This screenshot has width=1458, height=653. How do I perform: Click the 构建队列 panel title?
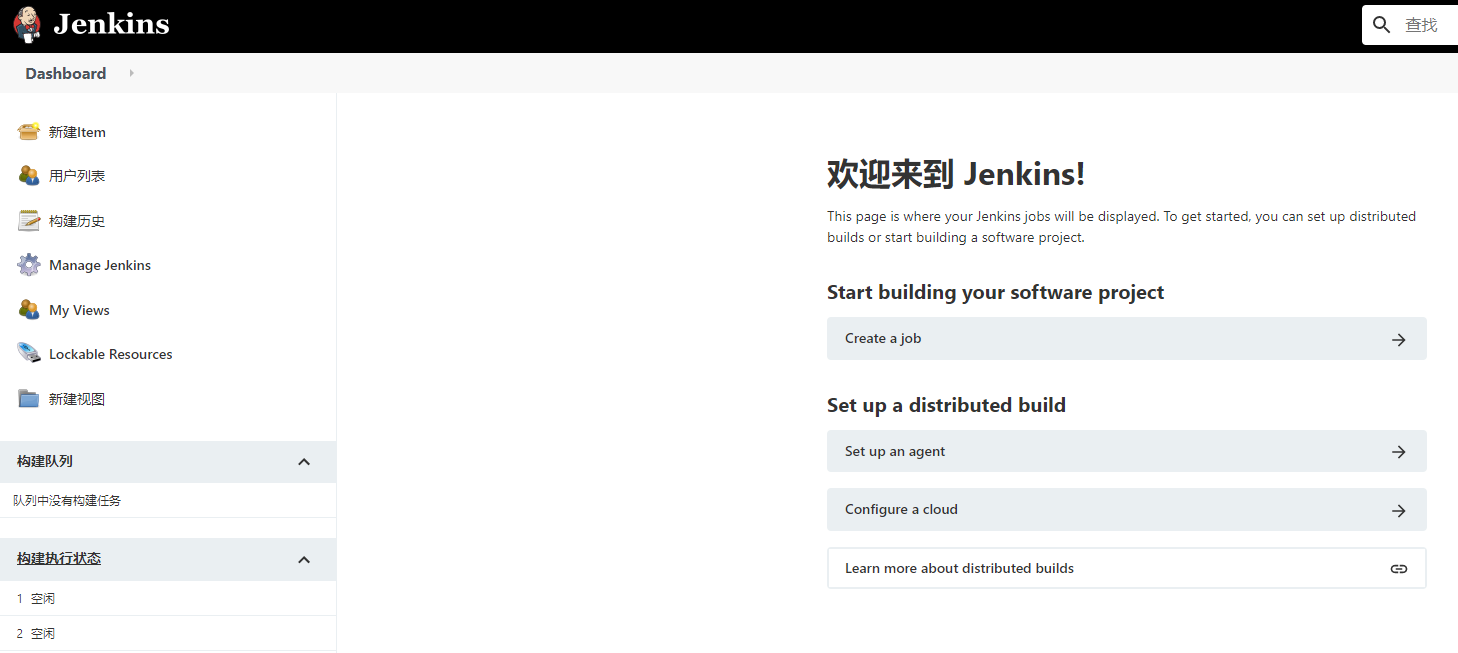coord(45,461)
